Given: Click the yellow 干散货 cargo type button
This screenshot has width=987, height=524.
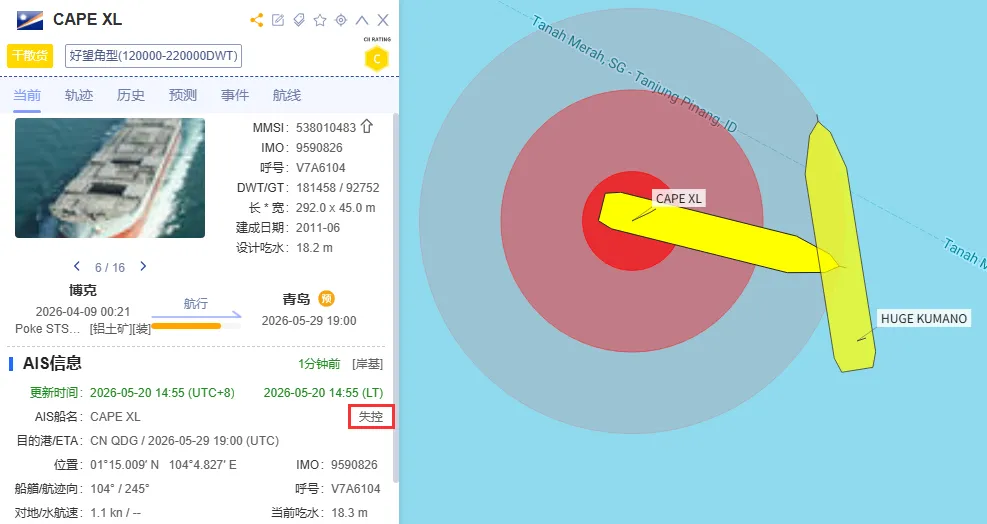Looking at the screenshot, I should [30, 56].
